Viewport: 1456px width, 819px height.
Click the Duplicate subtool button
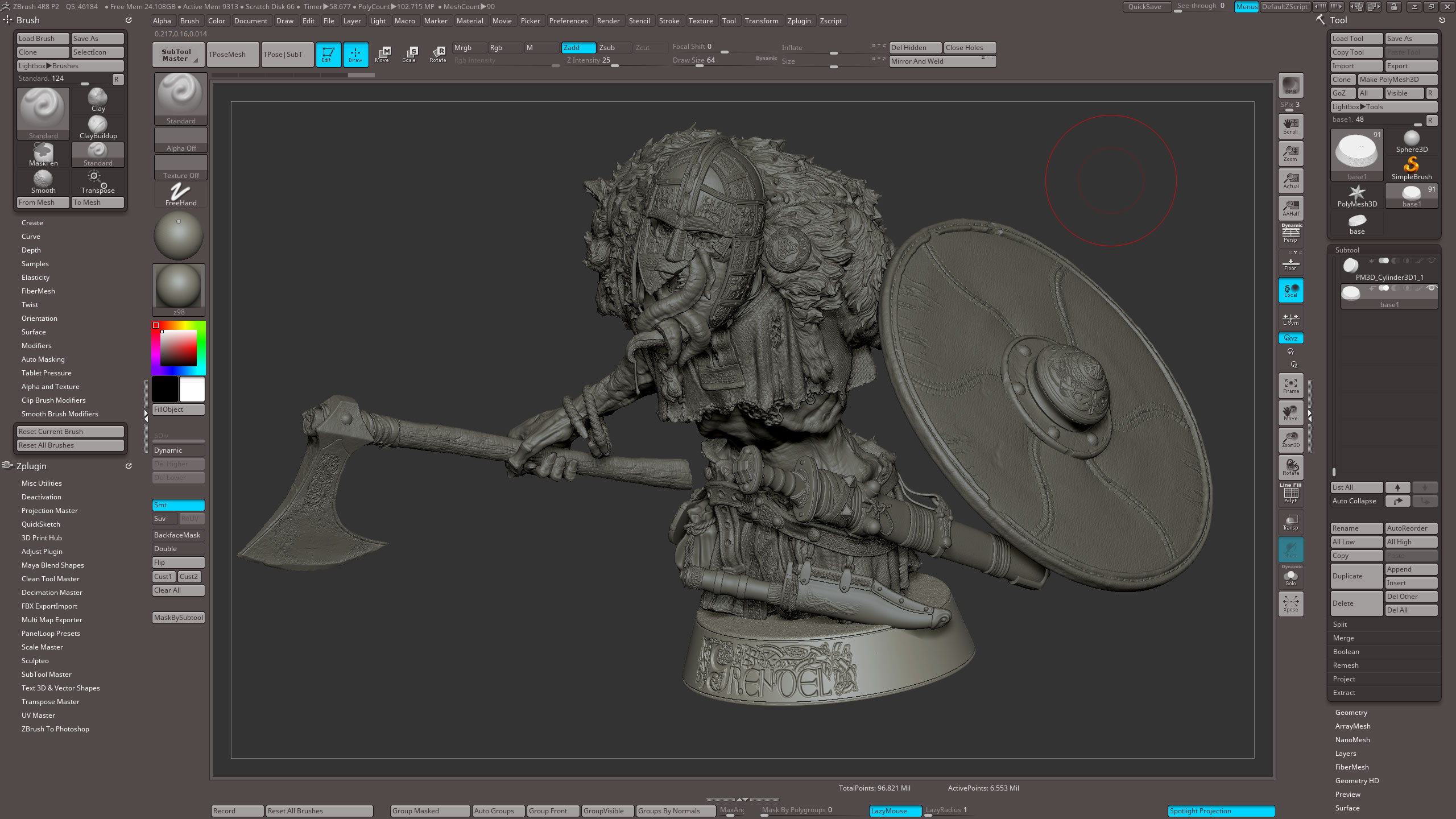coord(1356,576)
